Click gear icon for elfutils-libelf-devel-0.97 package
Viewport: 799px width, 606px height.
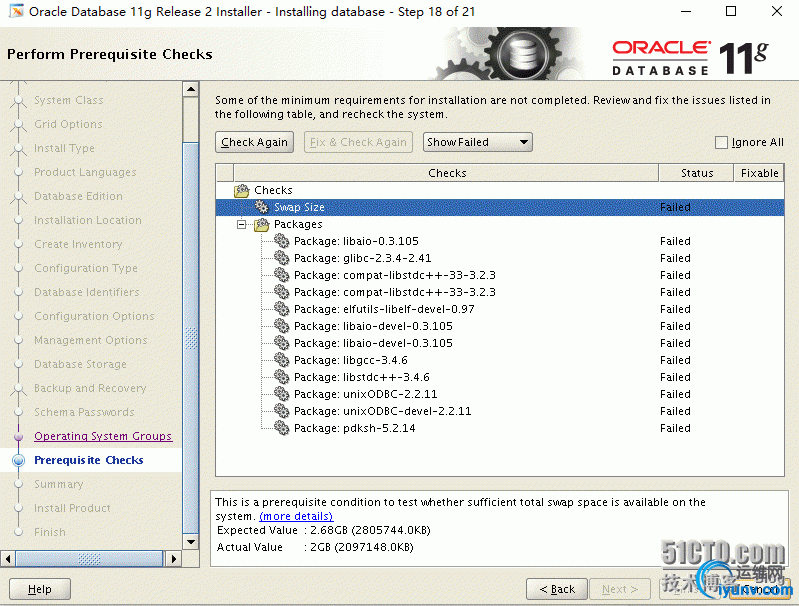281,309
